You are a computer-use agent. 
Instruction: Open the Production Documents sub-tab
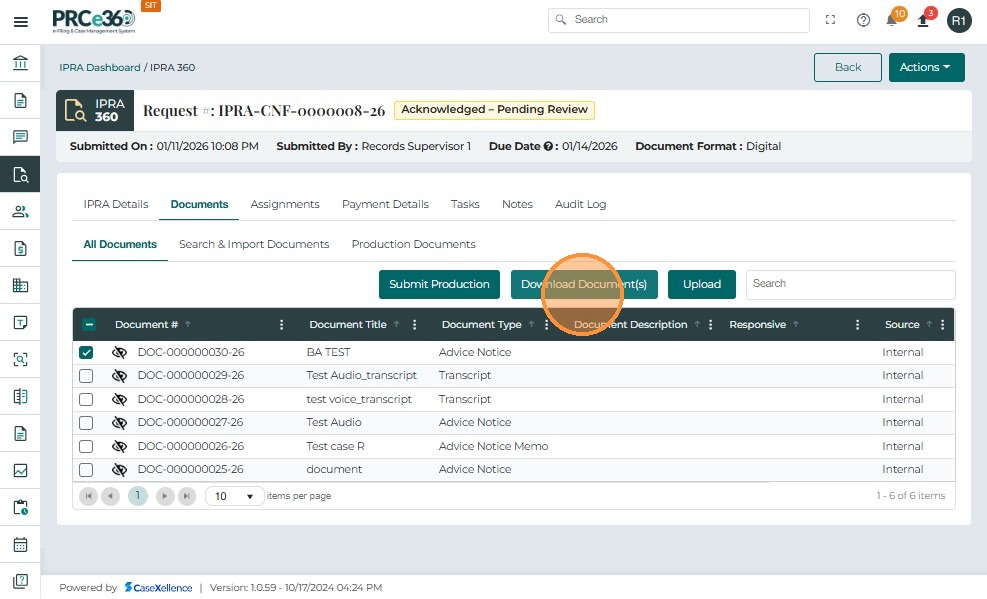click(x=413, y=244)
